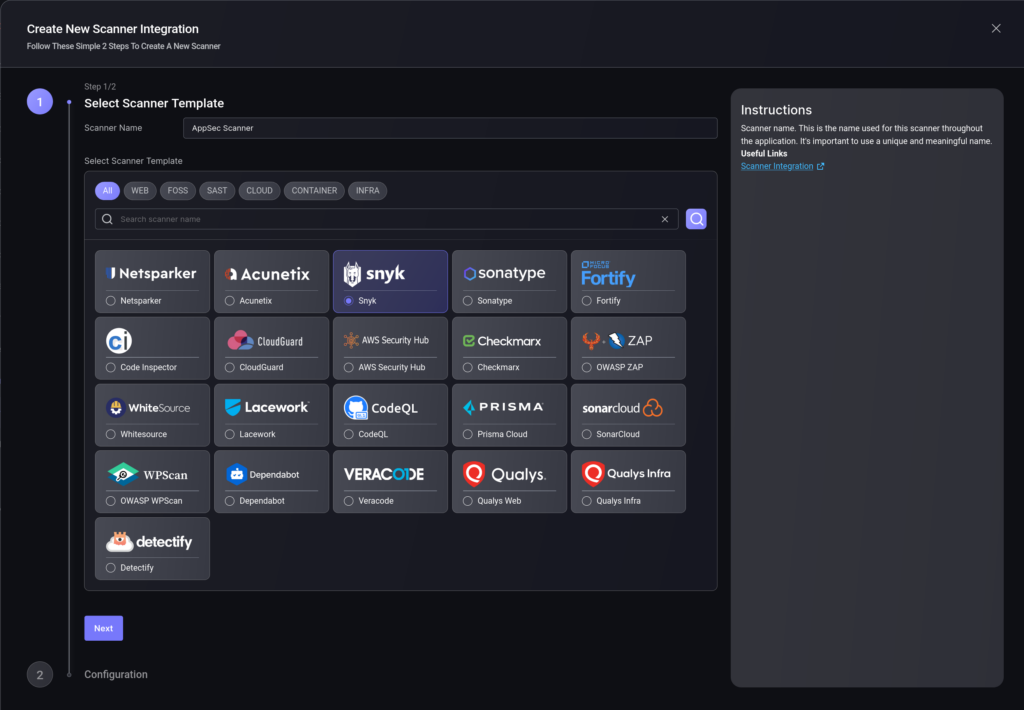Select the CloudGuard radio button
Screen dimensions: 1024x710
230,367
